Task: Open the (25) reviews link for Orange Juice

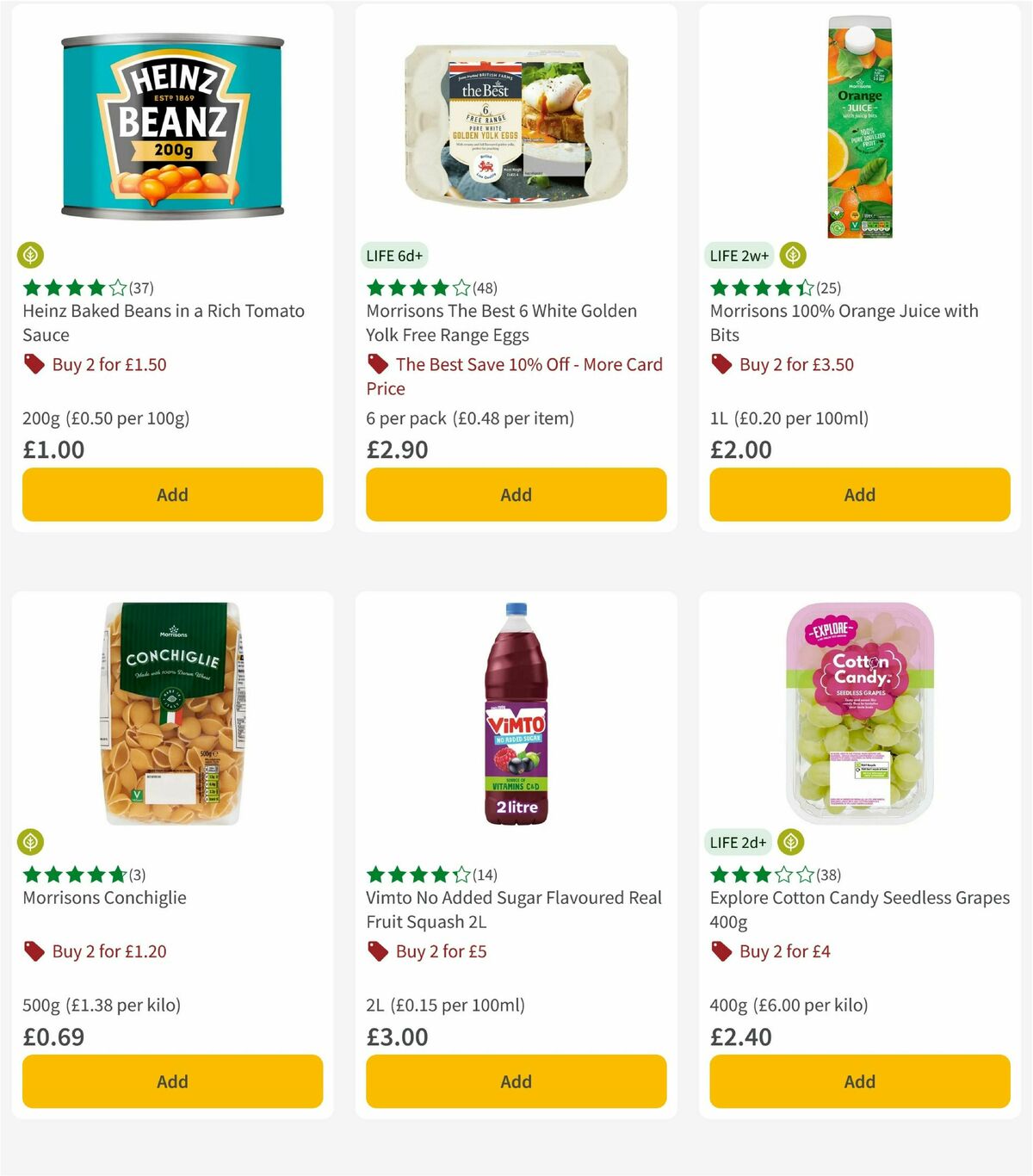Action: point(828,288)
